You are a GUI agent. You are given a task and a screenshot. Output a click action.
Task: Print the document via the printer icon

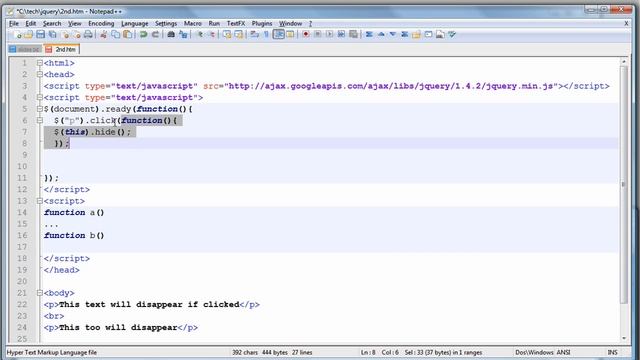point(88,35)
